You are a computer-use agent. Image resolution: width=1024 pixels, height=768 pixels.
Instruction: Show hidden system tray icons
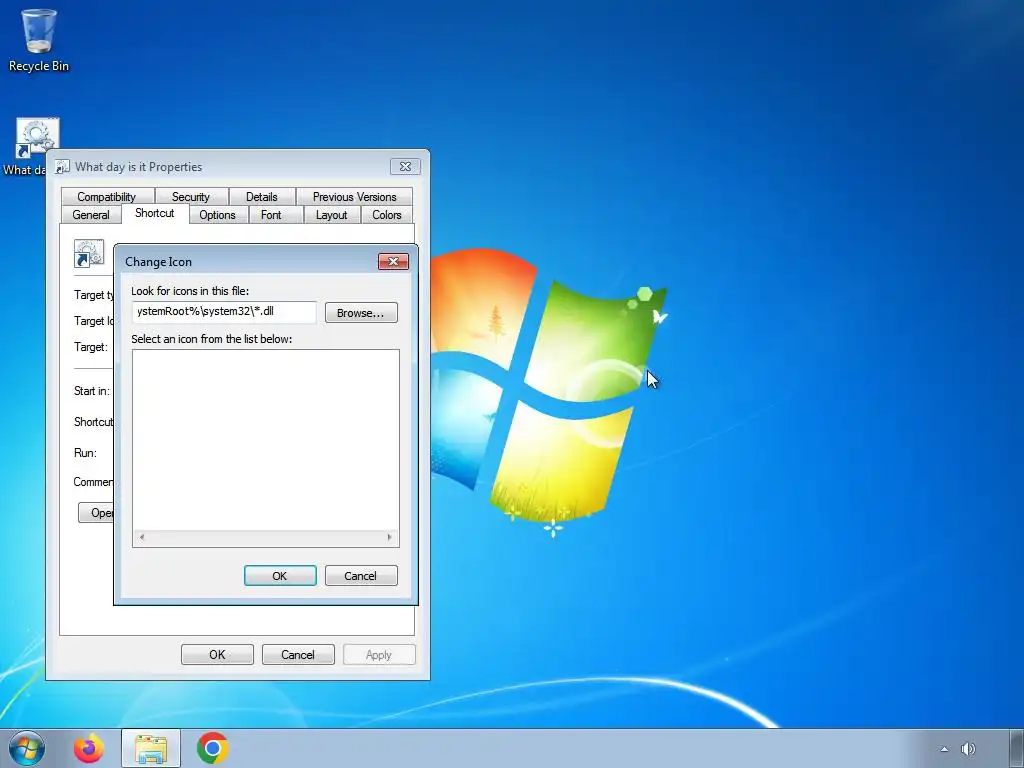944,749
